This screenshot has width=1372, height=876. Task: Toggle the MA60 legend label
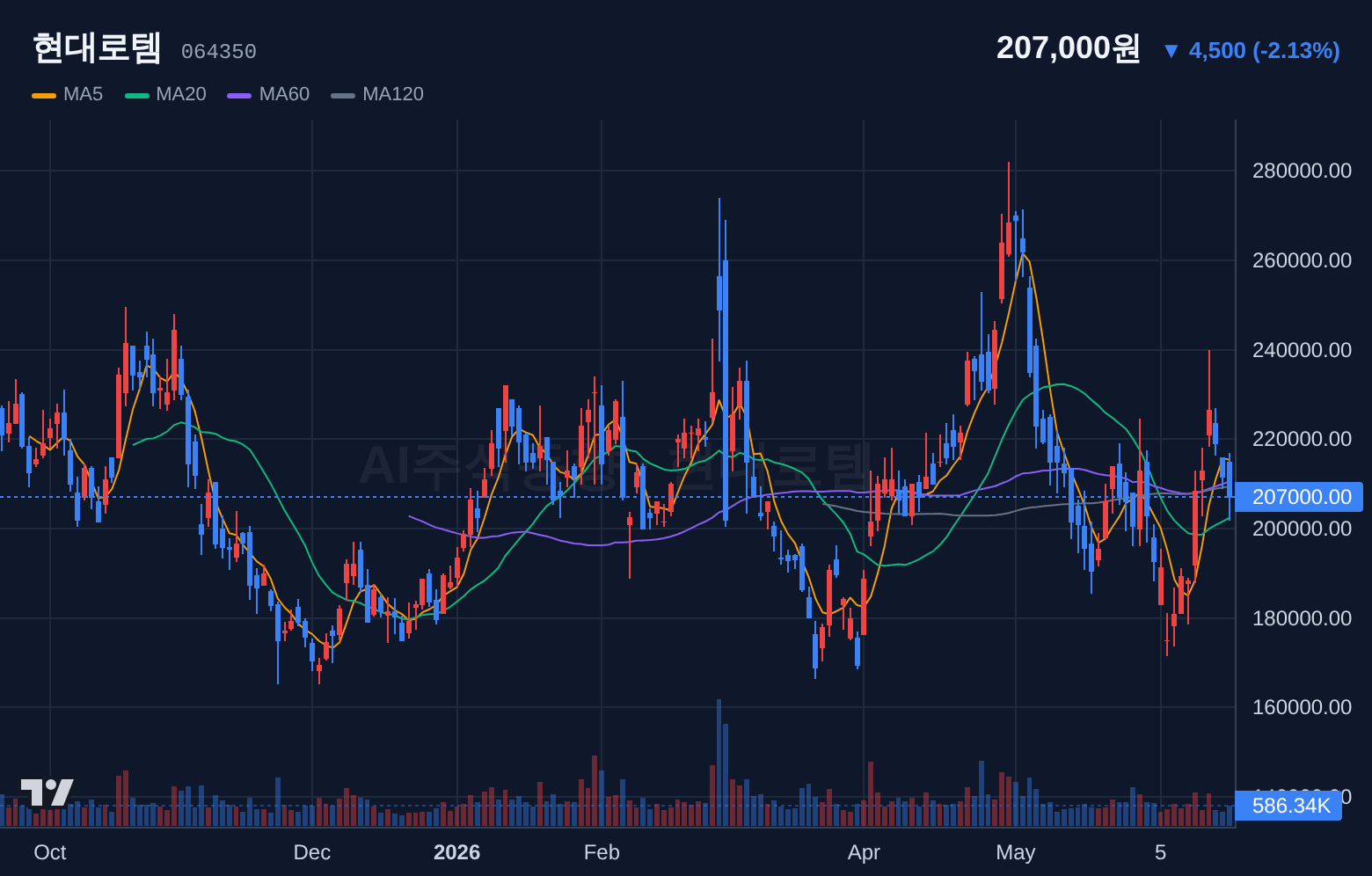click(x=284, y=94)
